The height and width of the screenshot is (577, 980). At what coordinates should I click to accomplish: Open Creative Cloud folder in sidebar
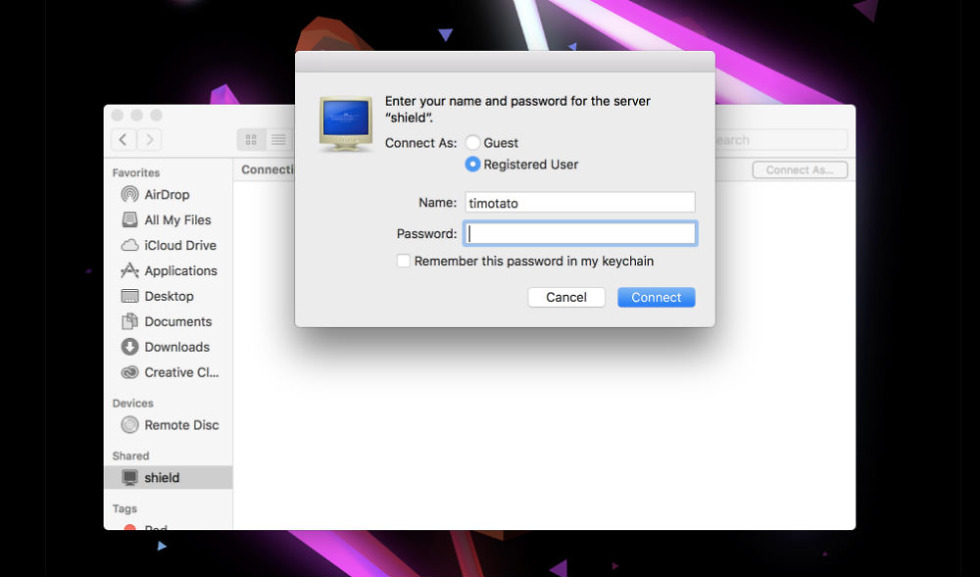click(169, 373)
